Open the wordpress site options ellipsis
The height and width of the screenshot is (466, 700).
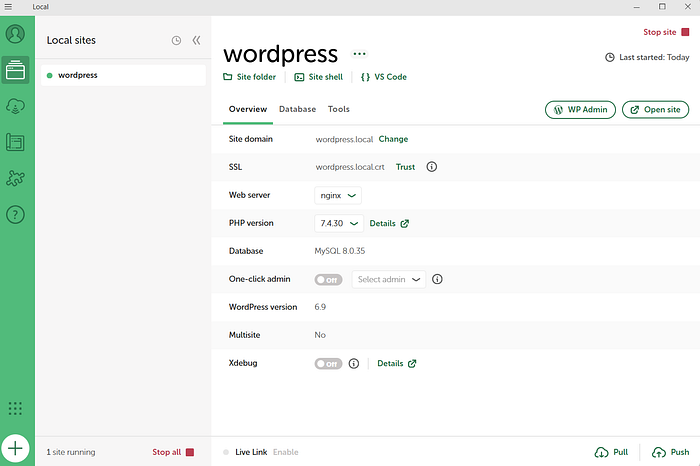(359, 54)
